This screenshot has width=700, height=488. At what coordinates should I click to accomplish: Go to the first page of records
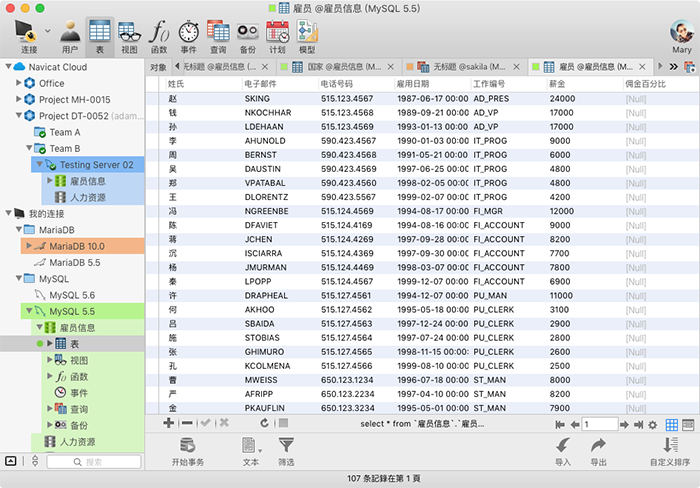click(x=560, y=425)
